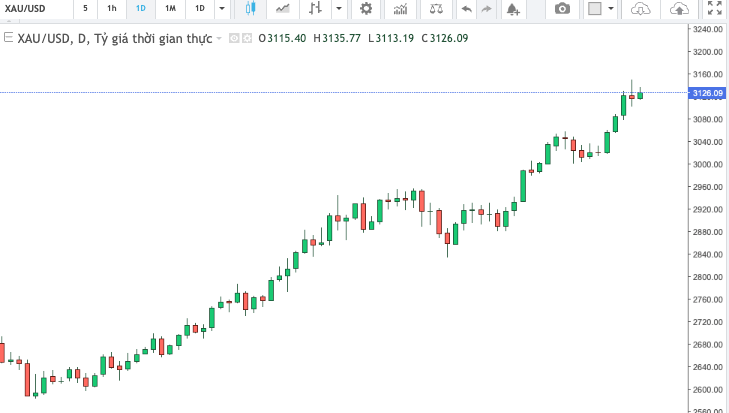Click the low value L3113.19
The image size is (729, 413).
[x=391, y=39]
